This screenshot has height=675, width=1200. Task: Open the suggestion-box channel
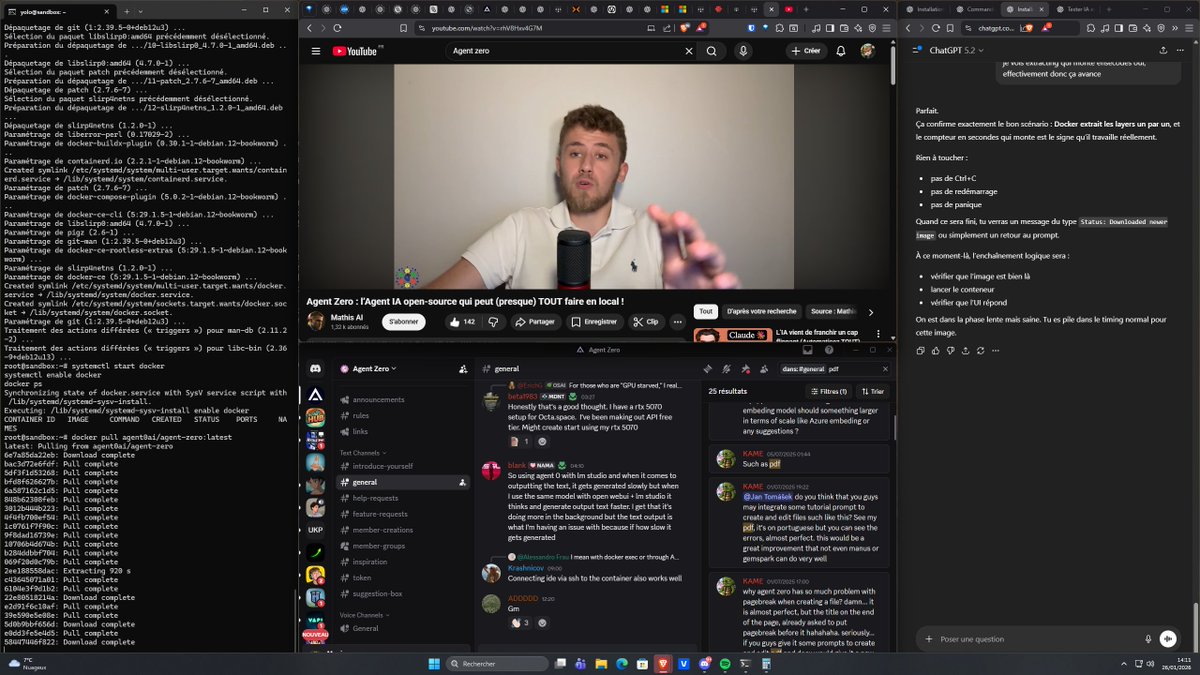pyautogui.click(x=377, y=593)
